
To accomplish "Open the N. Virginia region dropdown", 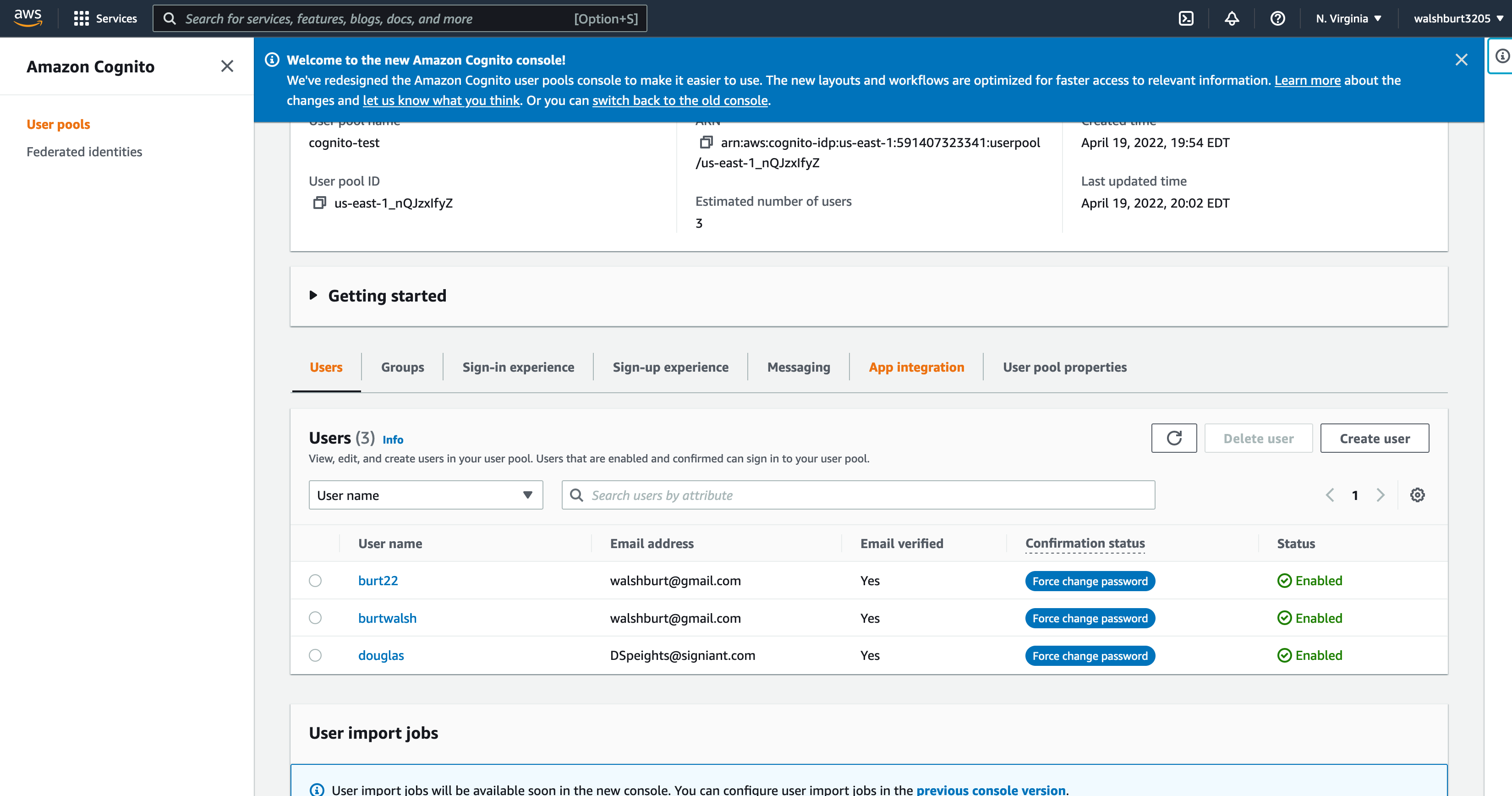I will pos(1348,18).
